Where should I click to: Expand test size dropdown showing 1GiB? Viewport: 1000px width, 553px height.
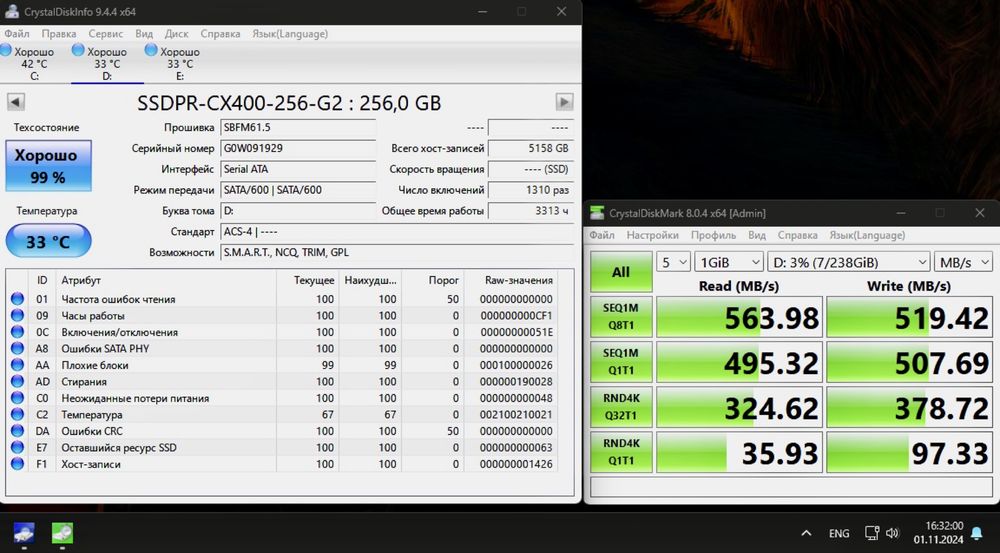tap(729, 262)
